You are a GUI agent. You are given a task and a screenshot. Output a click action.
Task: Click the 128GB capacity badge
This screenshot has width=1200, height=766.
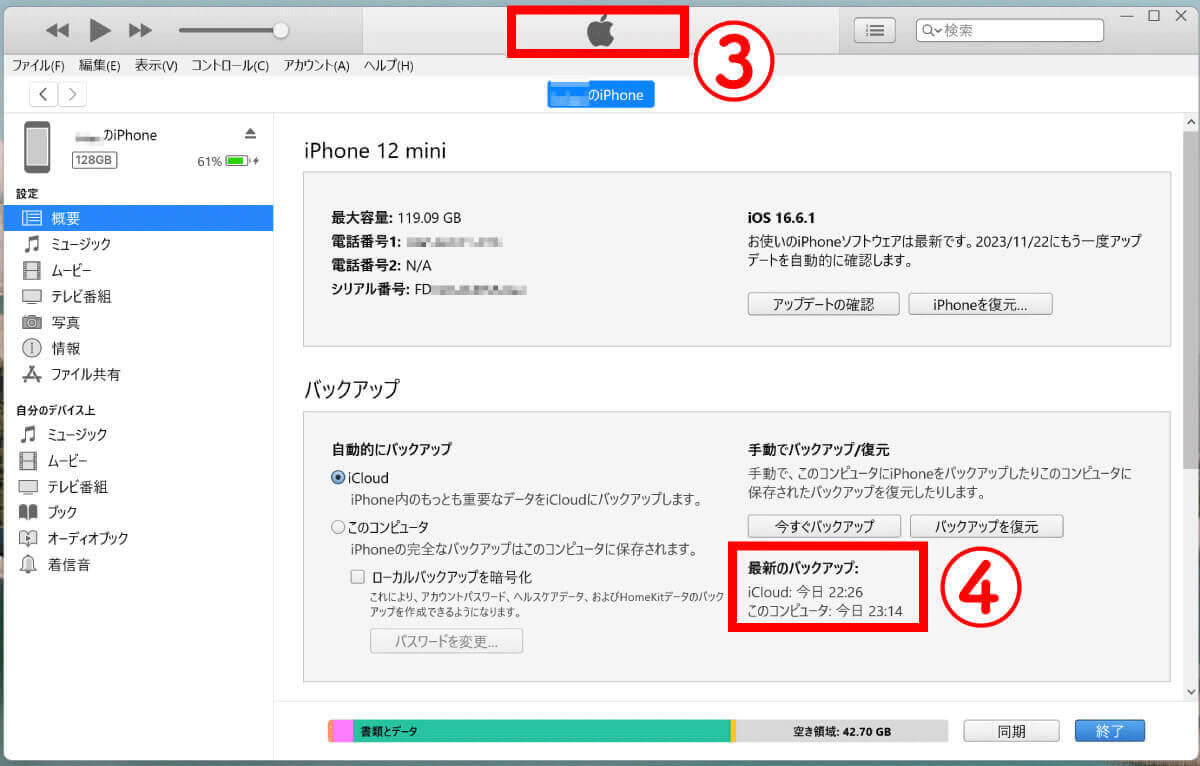coord(94,160)
